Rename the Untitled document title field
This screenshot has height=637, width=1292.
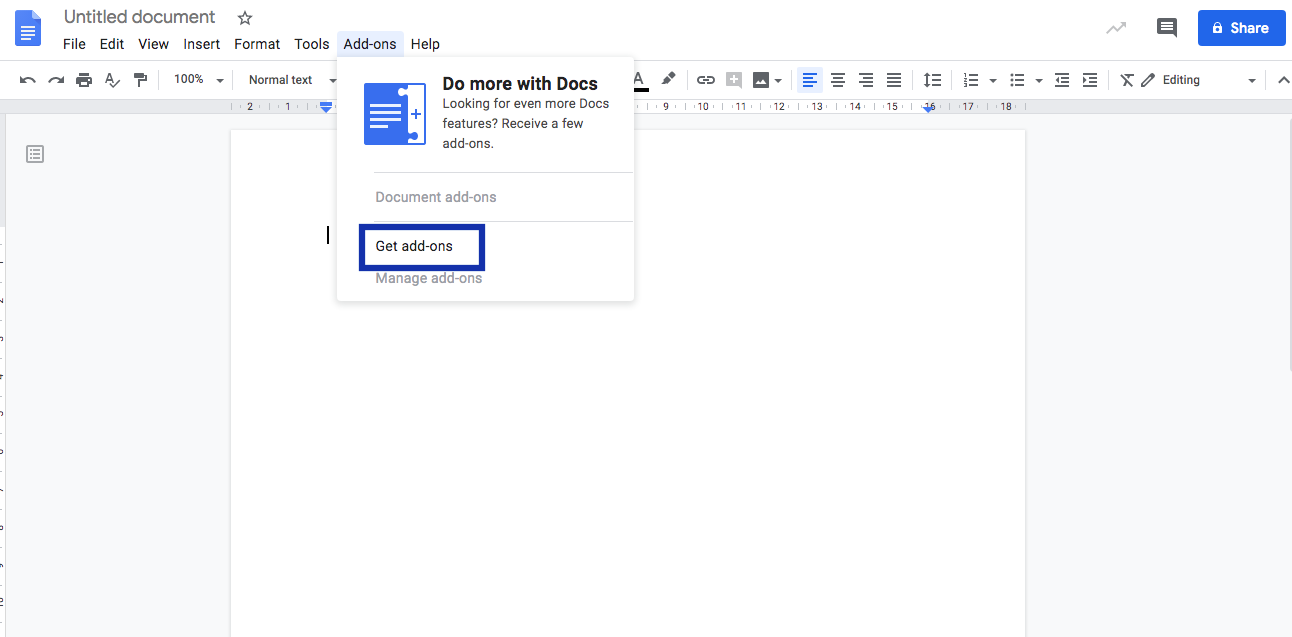coord(139,17)
